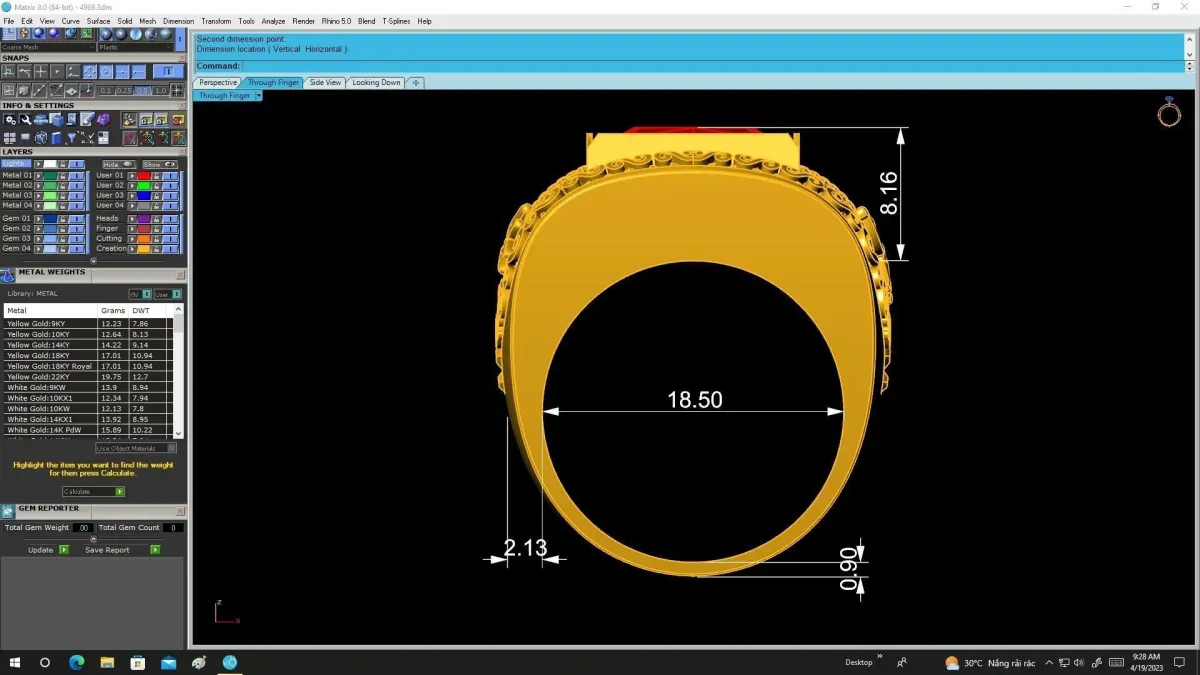
Task: Expand the Creation layer arrow
Action: [132, 249]
